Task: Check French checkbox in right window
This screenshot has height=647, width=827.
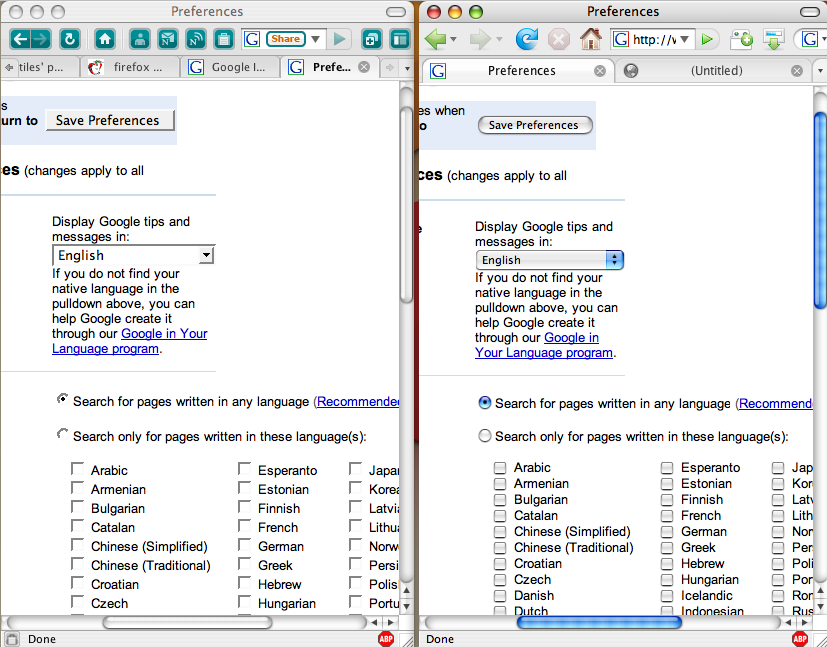Action: 667,515
